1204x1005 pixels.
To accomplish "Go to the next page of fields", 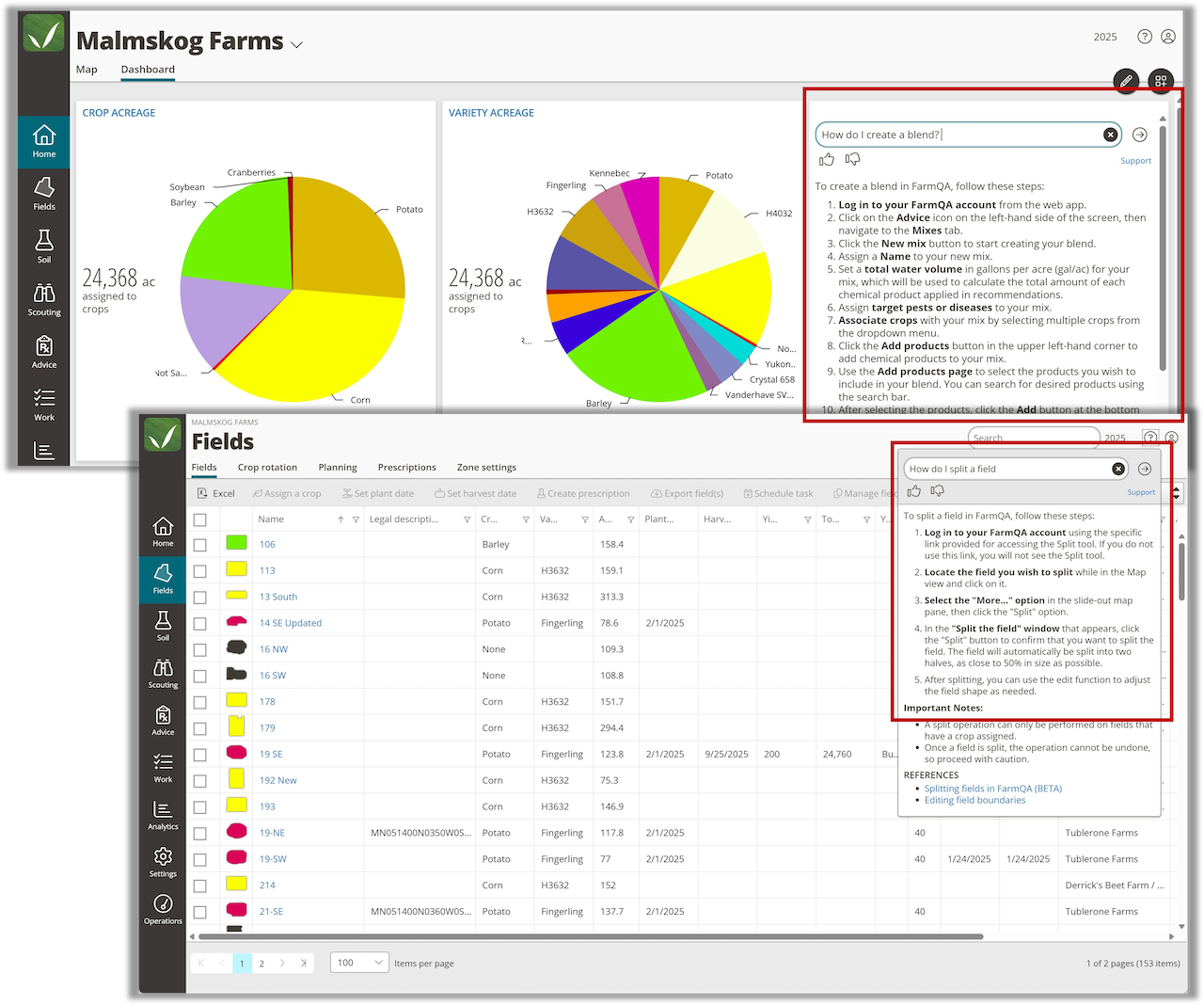I will 282,963.
